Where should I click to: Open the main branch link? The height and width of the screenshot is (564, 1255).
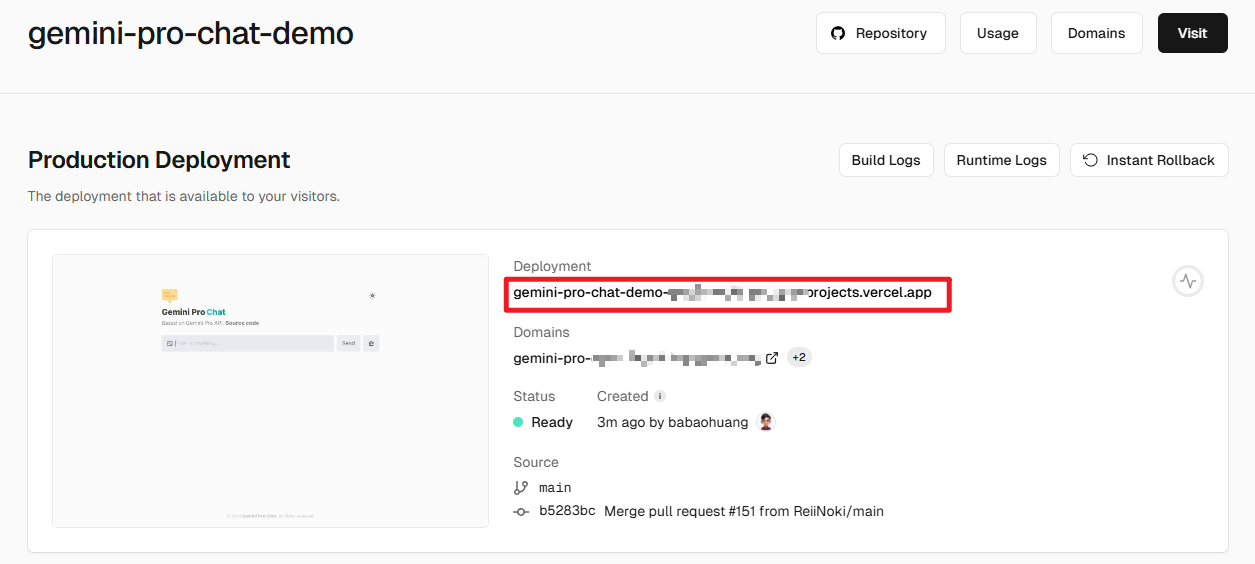(555, 488)
